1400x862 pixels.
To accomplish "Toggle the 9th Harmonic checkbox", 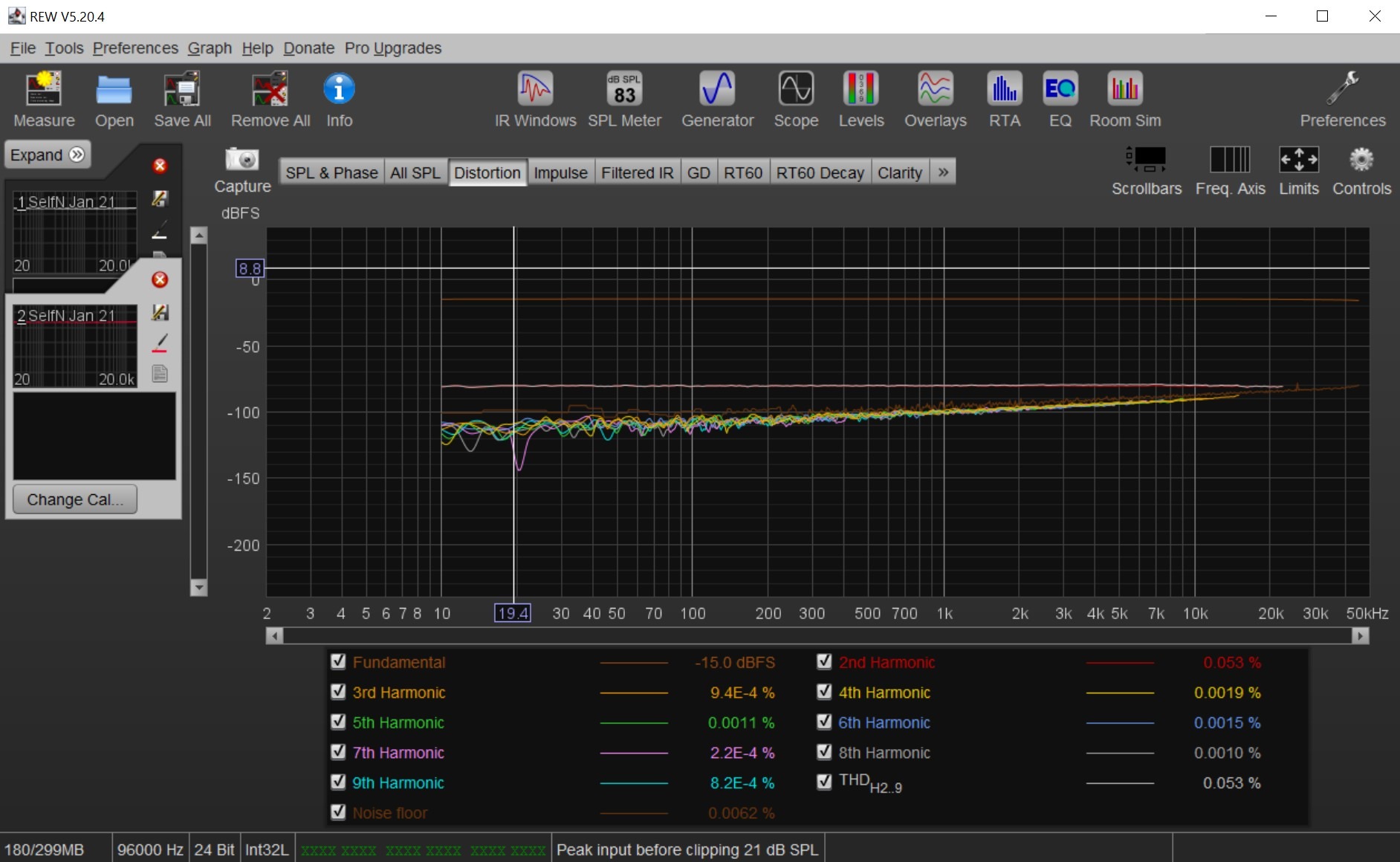I will tap(338, 782).
